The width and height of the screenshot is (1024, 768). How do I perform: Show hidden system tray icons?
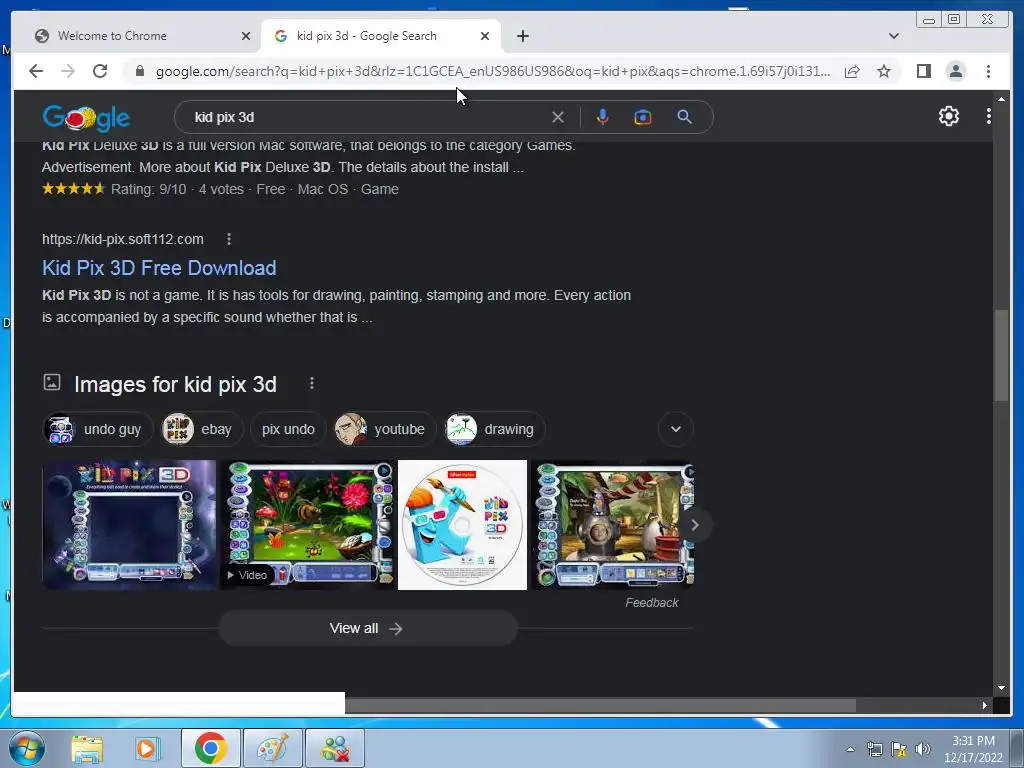coord(850,749)
